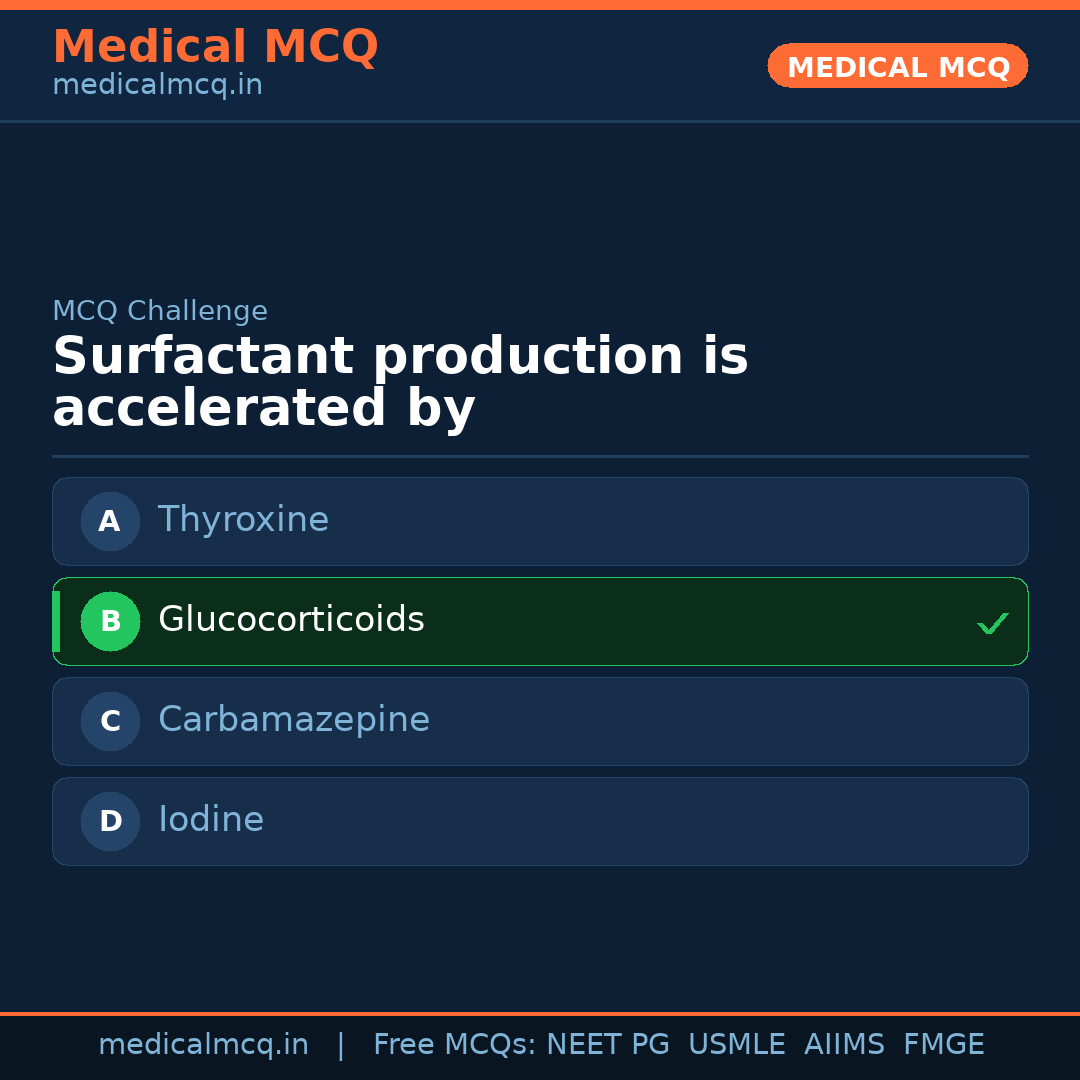This screenshot has height=1080, width=1080.
Task: Click the green checkmark on option B
Action: (992, 623)
